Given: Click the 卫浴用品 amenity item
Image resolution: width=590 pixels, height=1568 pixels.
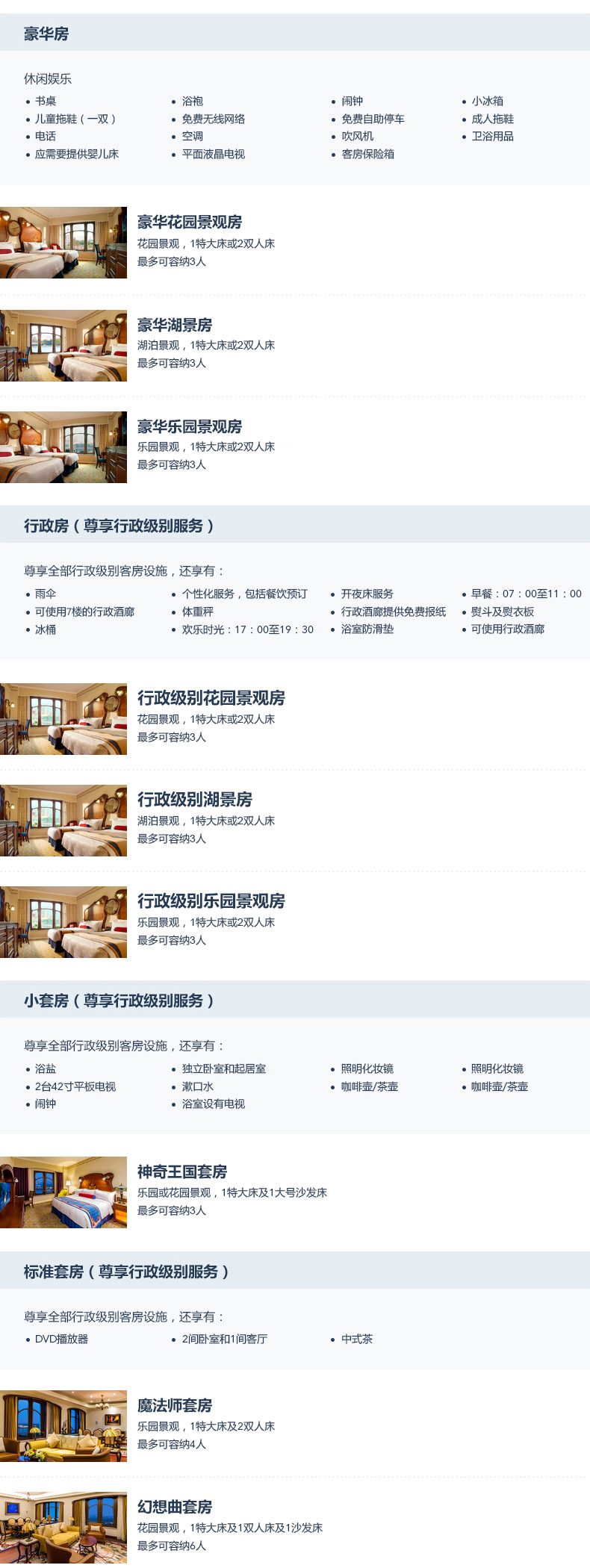Looking at the screenshot, I should [x=493, y=136].
